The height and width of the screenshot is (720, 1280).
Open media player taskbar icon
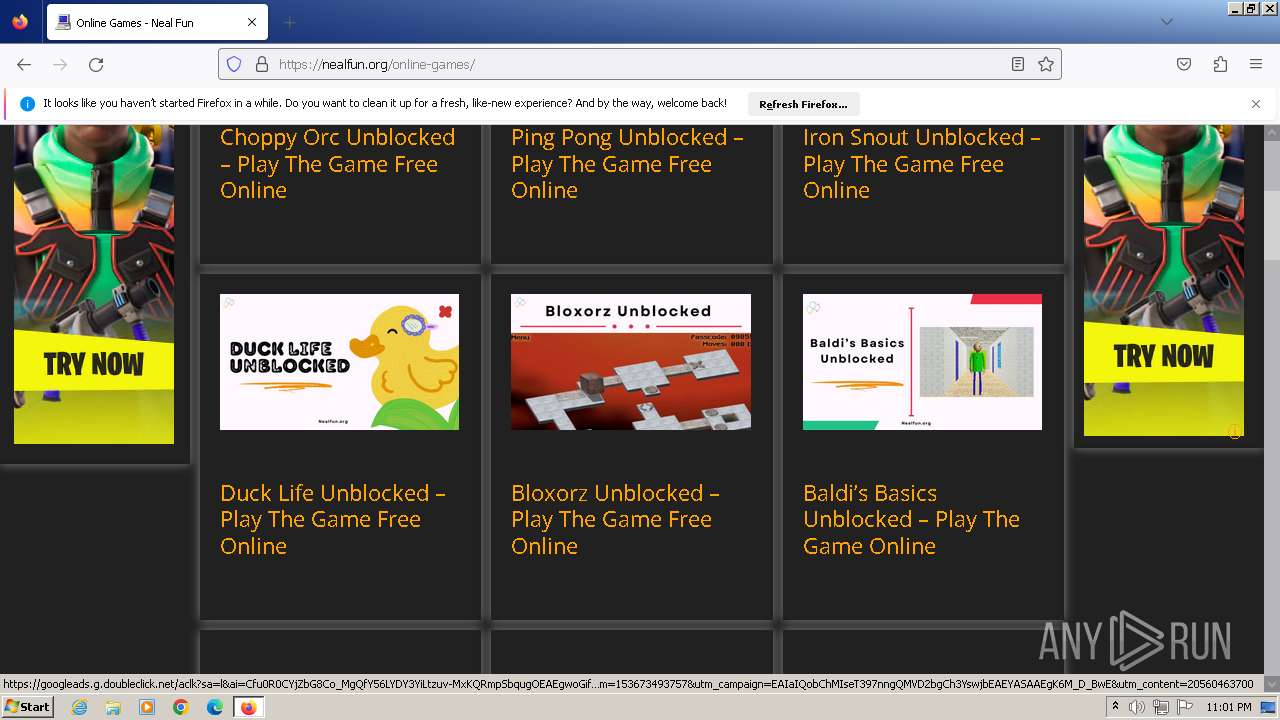(147, 707)
